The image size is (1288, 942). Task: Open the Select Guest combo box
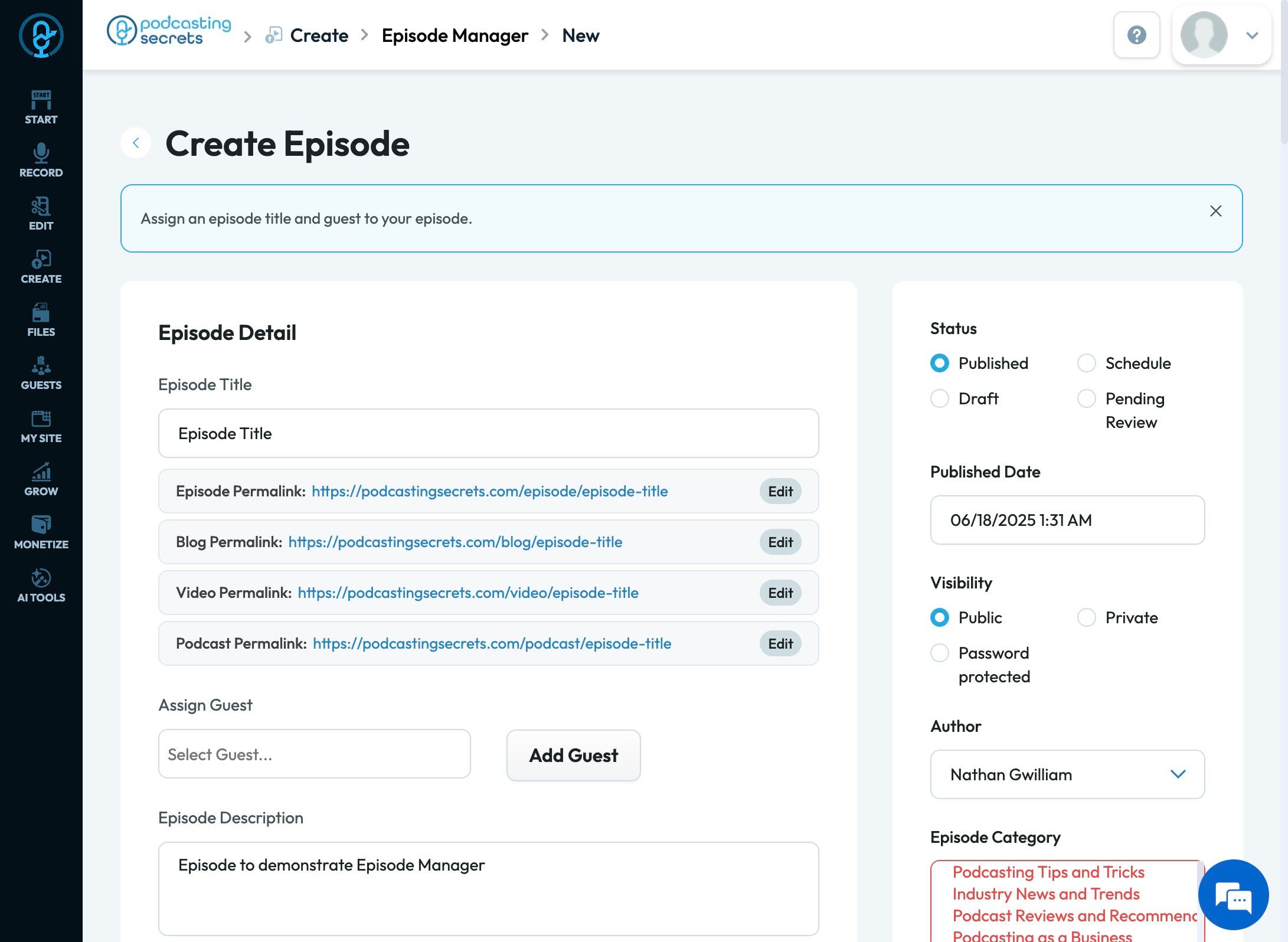click(x=315, y=754)
